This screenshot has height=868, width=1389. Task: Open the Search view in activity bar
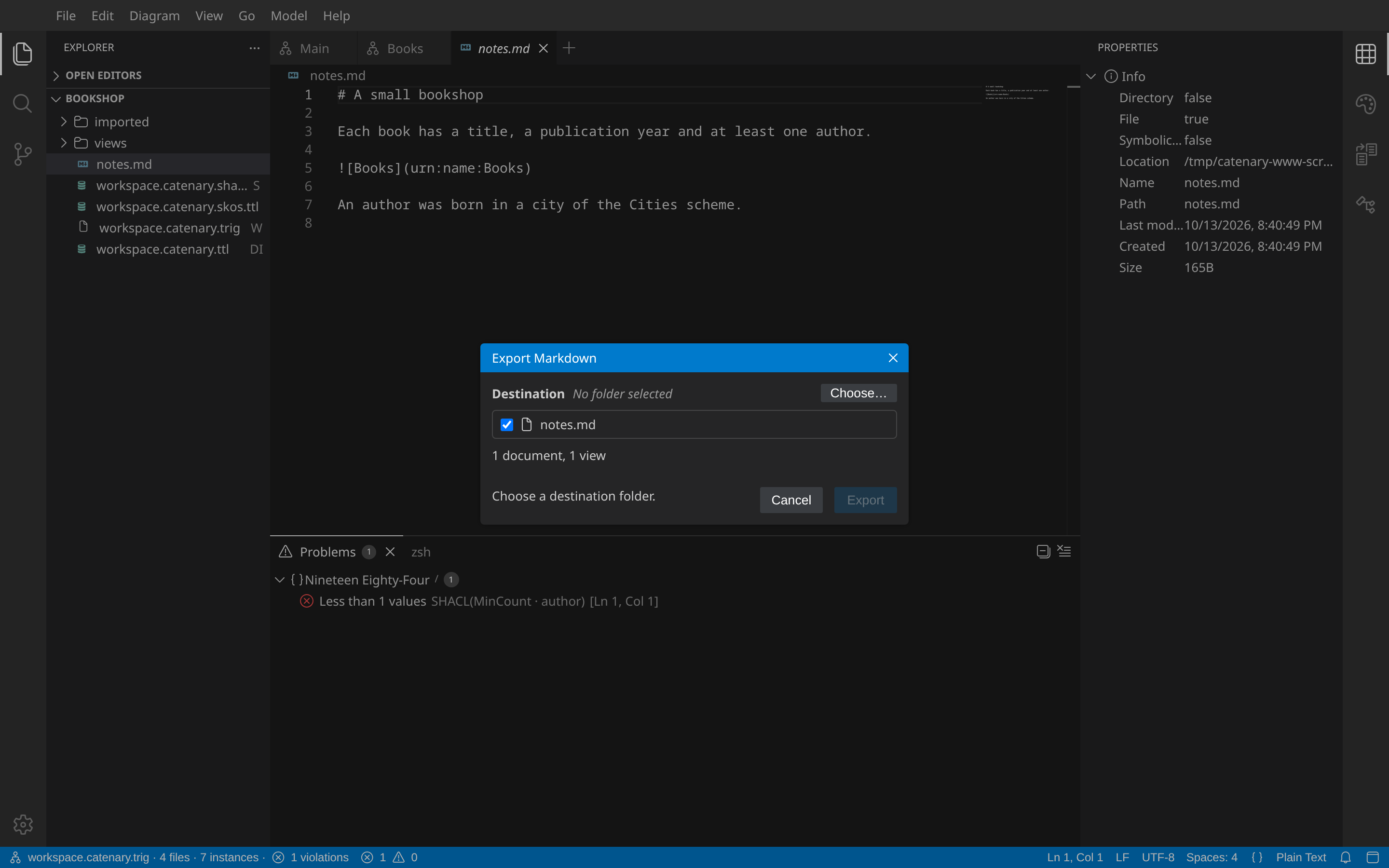click(x=22, y=104)
